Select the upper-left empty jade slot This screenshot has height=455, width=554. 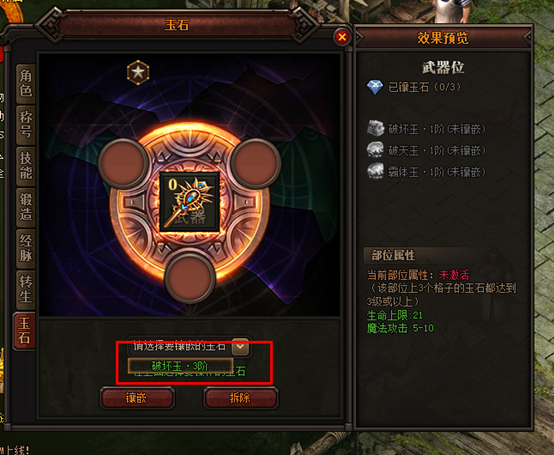pos(123,163)
